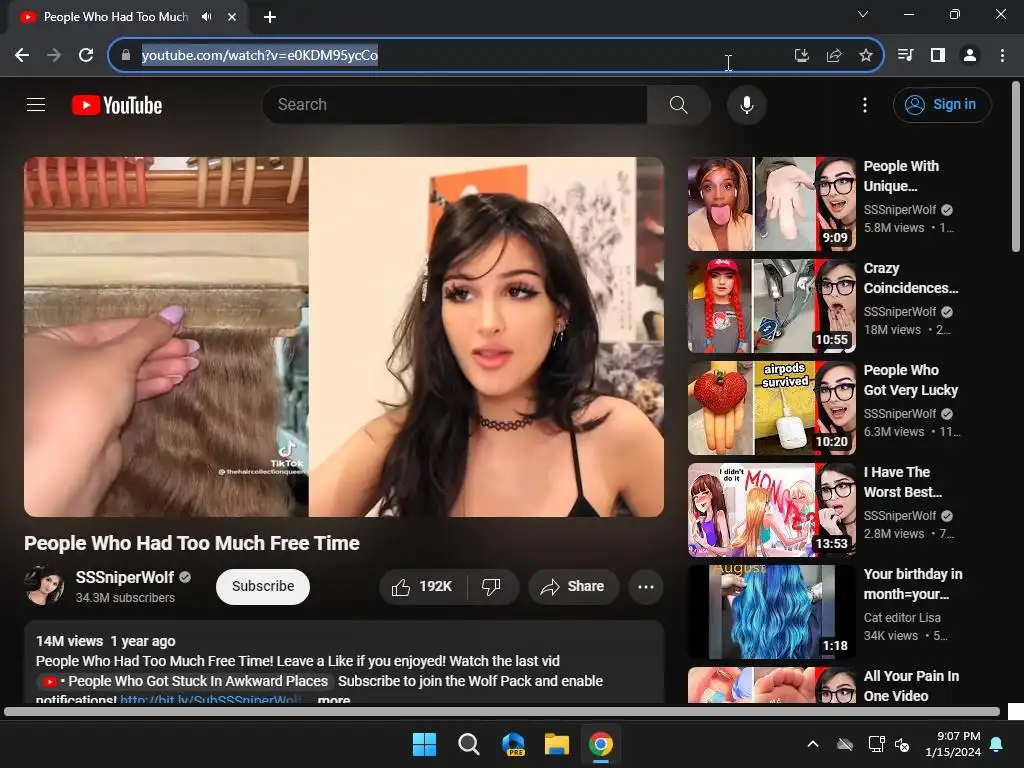Toggle Chrome side panel
The width and height of the screenshot is (1024, 768).
tap(938, 55)
